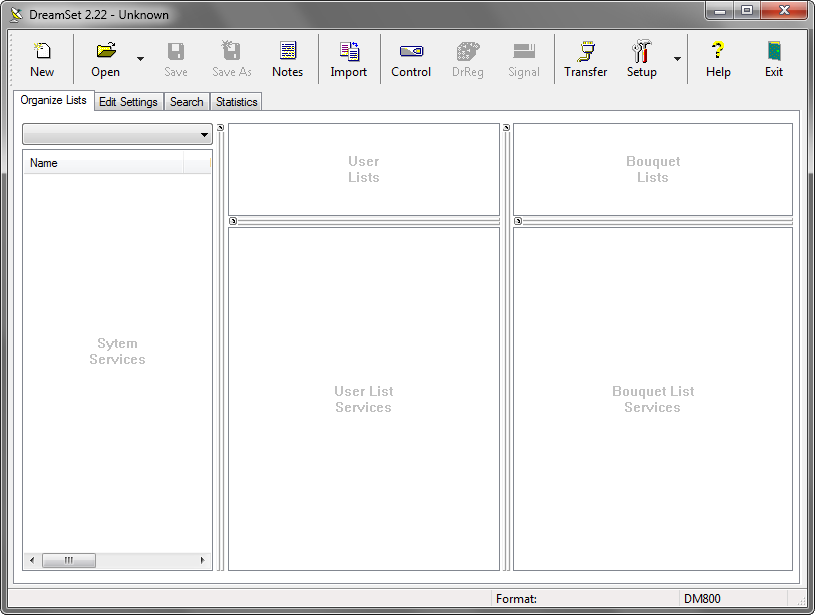The image size is (815, 615).
Task: Click inside the User List Services panel
Action: [x=364, y=399]
